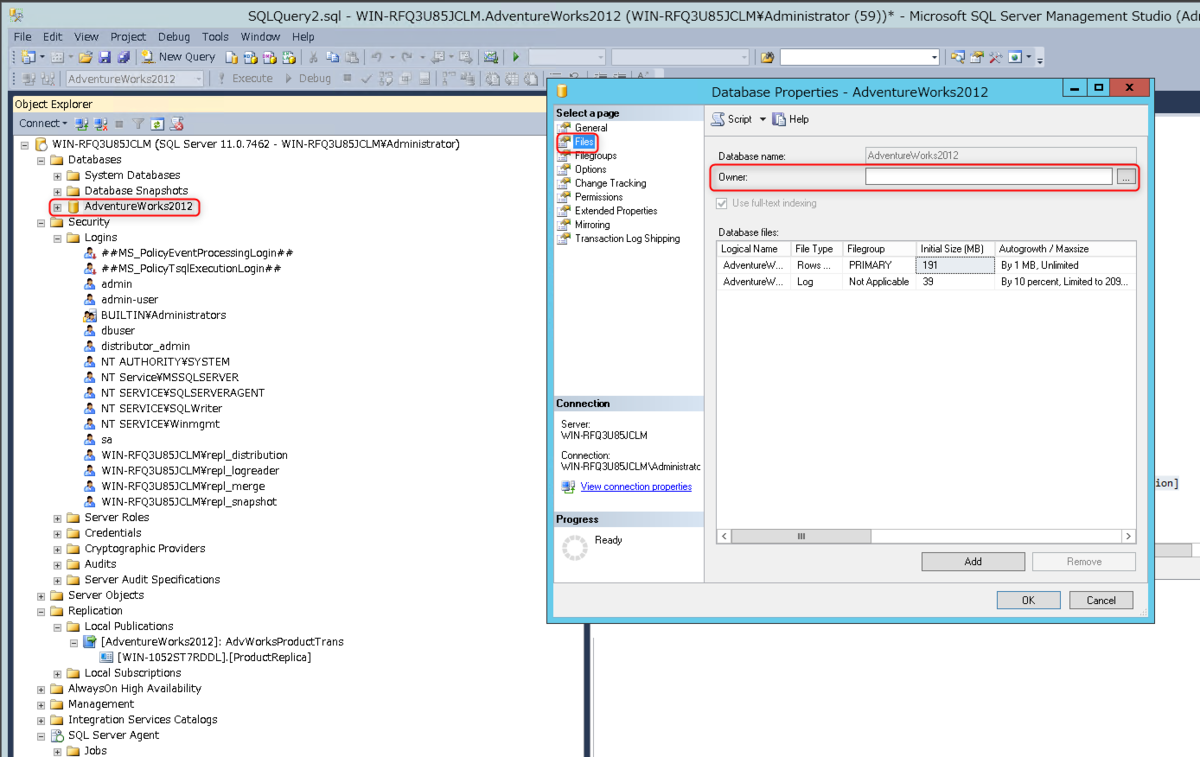
Task: Click the Activity Monitor toolbar icon
Action: click(x=491, y=57)
